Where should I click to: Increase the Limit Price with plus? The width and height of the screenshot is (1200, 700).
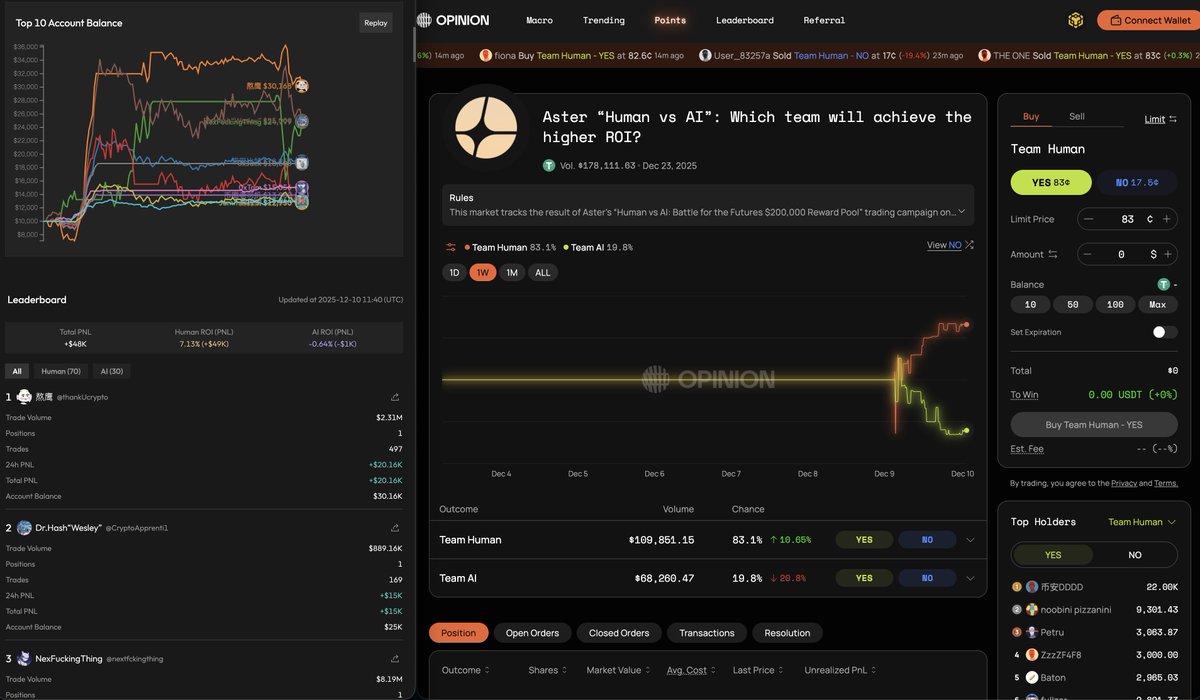pyautogui.click(x=1166, y=219)
